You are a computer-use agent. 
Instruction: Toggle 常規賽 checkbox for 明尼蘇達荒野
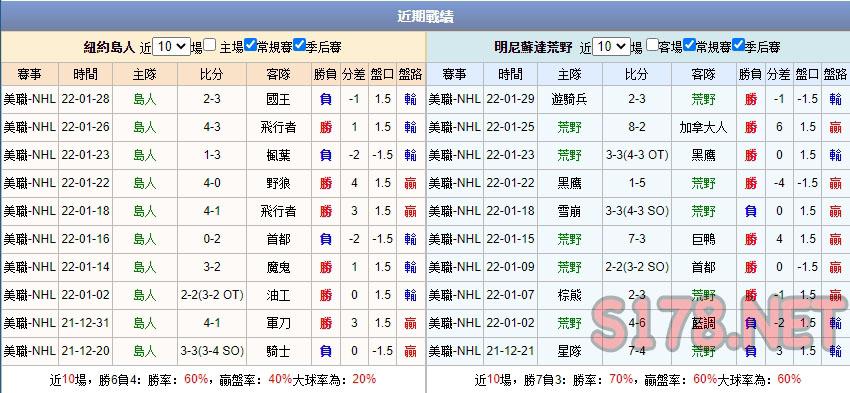[689, 46]
